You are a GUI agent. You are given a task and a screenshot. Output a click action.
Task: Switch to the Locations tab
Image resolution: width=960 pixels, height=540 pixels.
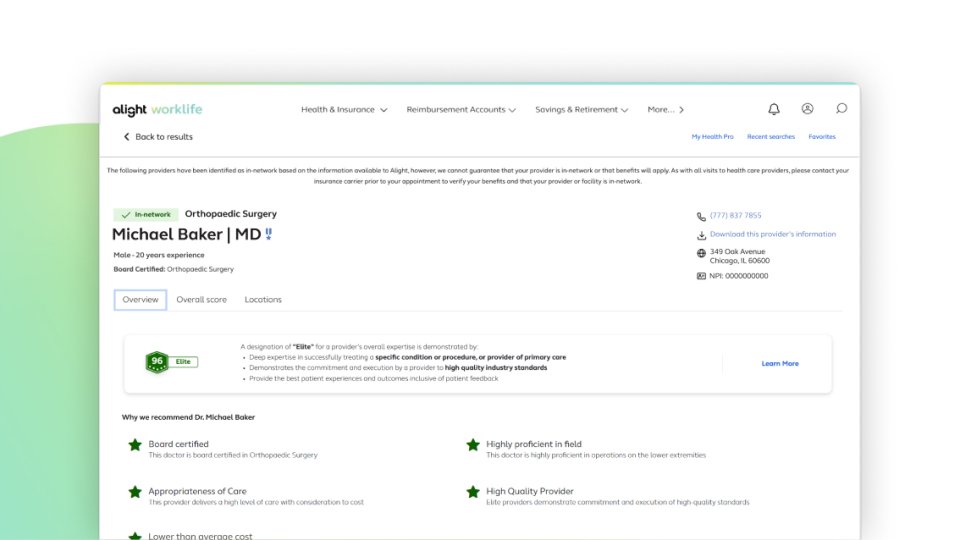263,299
